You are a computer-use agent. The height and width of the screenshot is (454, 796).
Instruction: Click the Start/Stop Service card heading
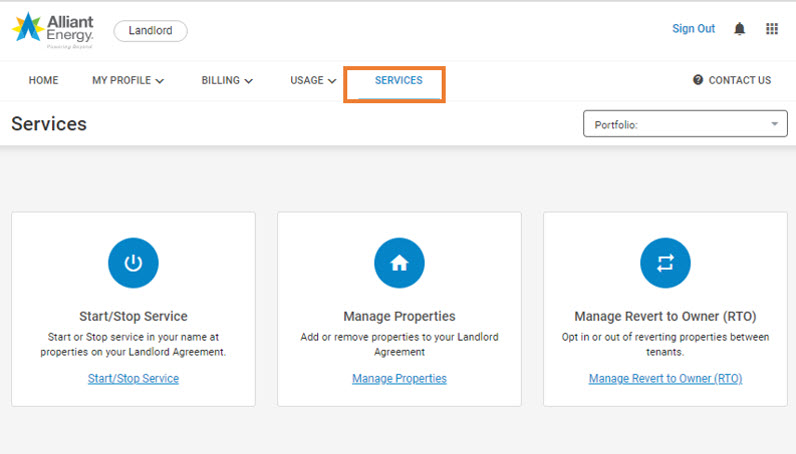click(x=133, y=316)
